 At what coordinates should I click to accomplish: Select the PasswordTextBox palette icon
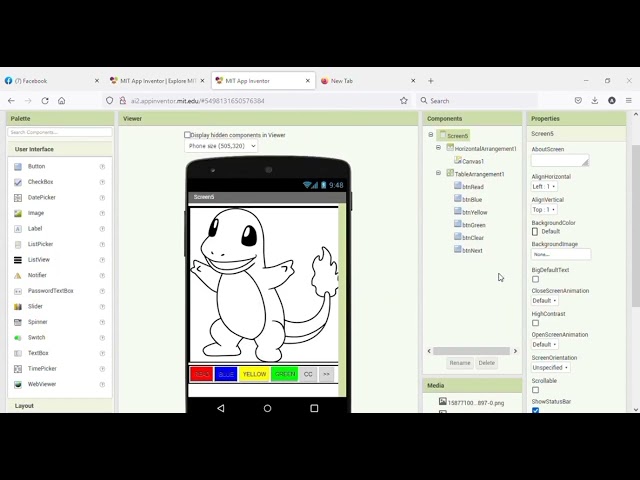tap(18, 291)
